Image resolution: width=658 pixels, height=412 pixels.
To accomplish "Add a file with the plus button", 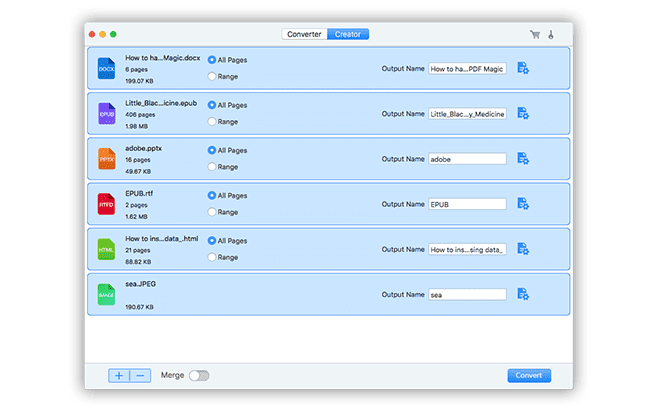I will pyautogui.click(x=119, y=375).
